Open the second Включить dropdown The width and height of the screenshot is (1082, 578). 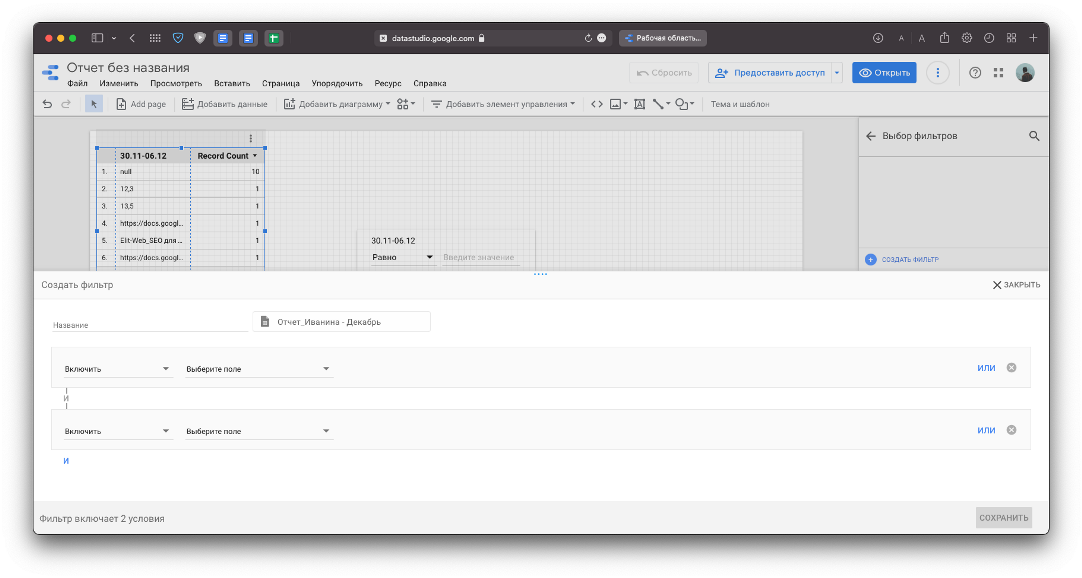117,431
